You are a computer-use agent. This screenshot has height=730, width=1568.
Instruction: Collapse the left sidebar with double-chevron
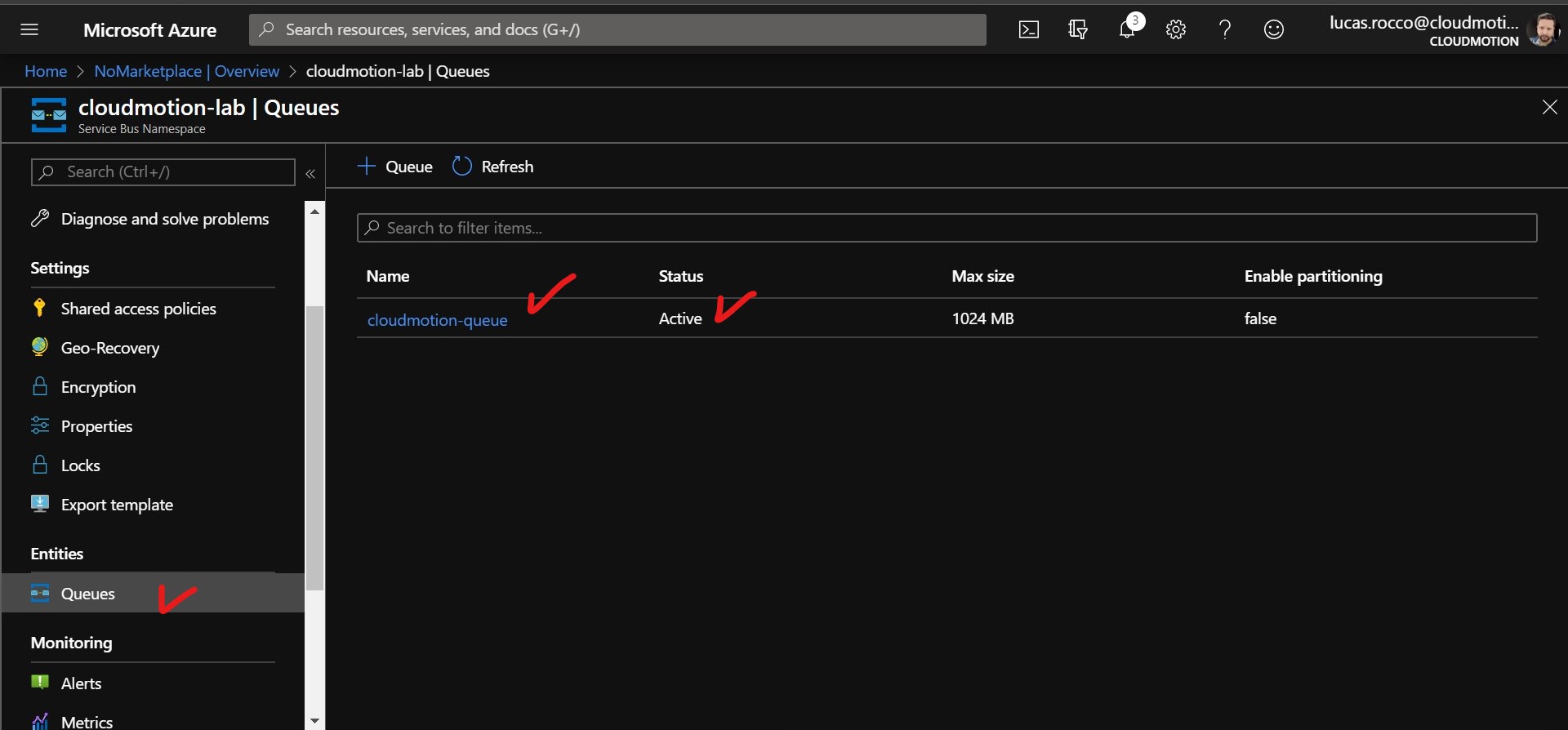pyautogui.click(x=310, y=173)
